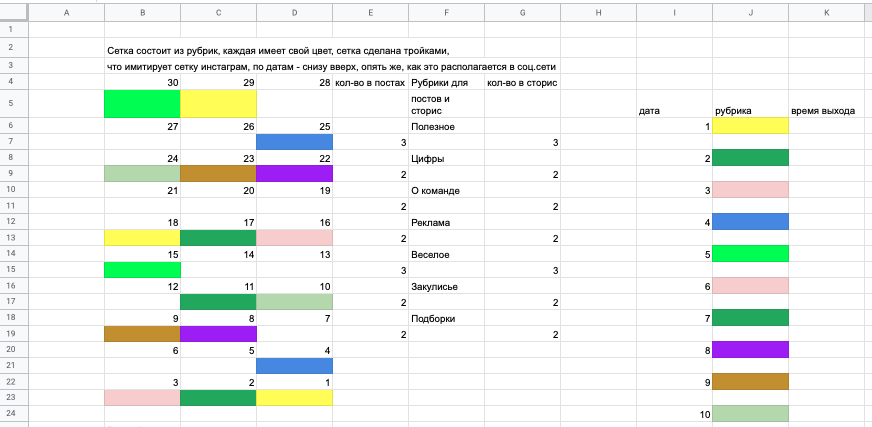Image resolution: width=872 pixels, height=427 pixels.
Task: Select yellow рубрика swatch beside дата 1
Action: click(x=751, y=126)
